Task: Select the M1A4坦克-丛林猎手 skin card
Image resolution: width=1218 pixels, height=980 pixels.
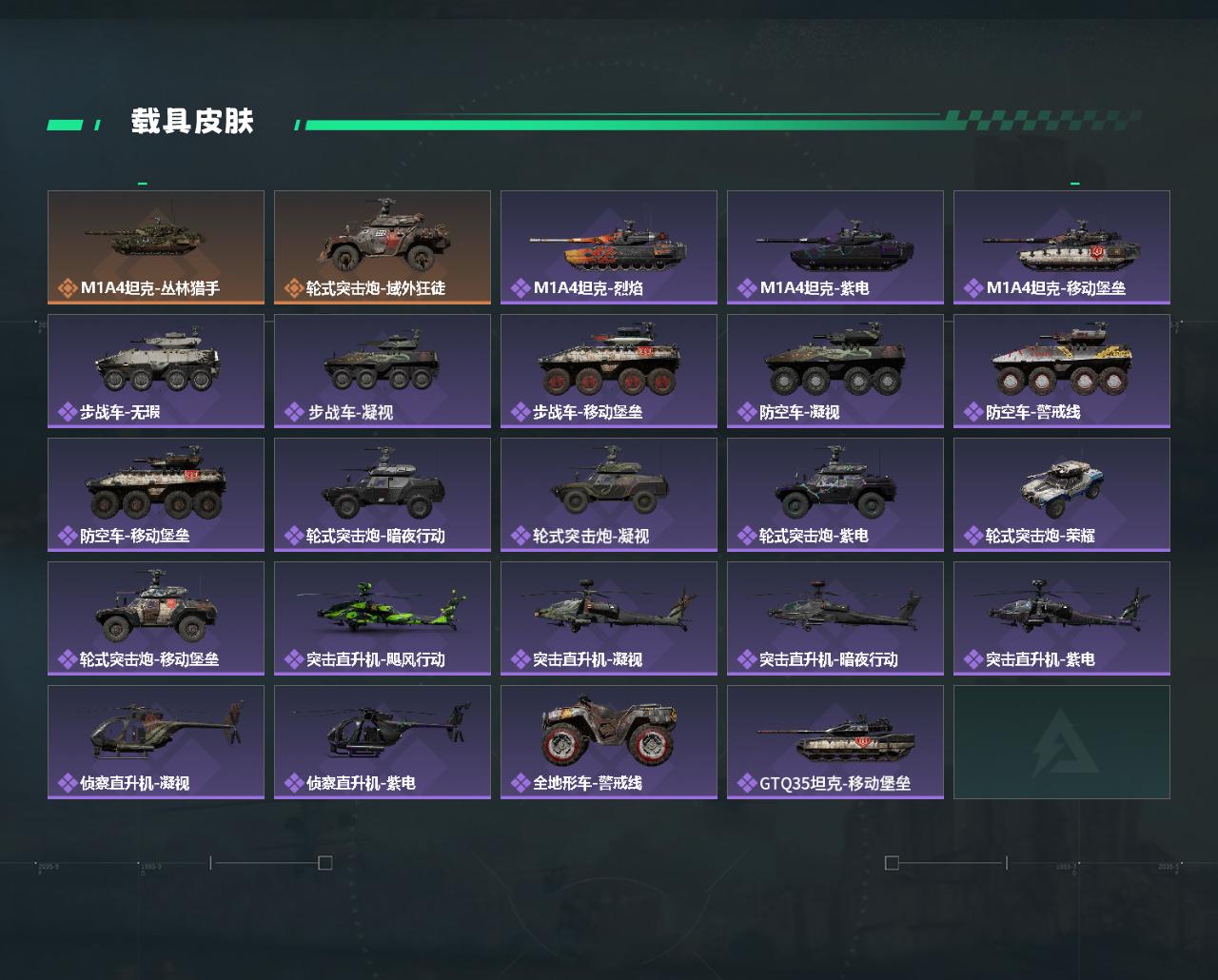Action: [156, 247]
